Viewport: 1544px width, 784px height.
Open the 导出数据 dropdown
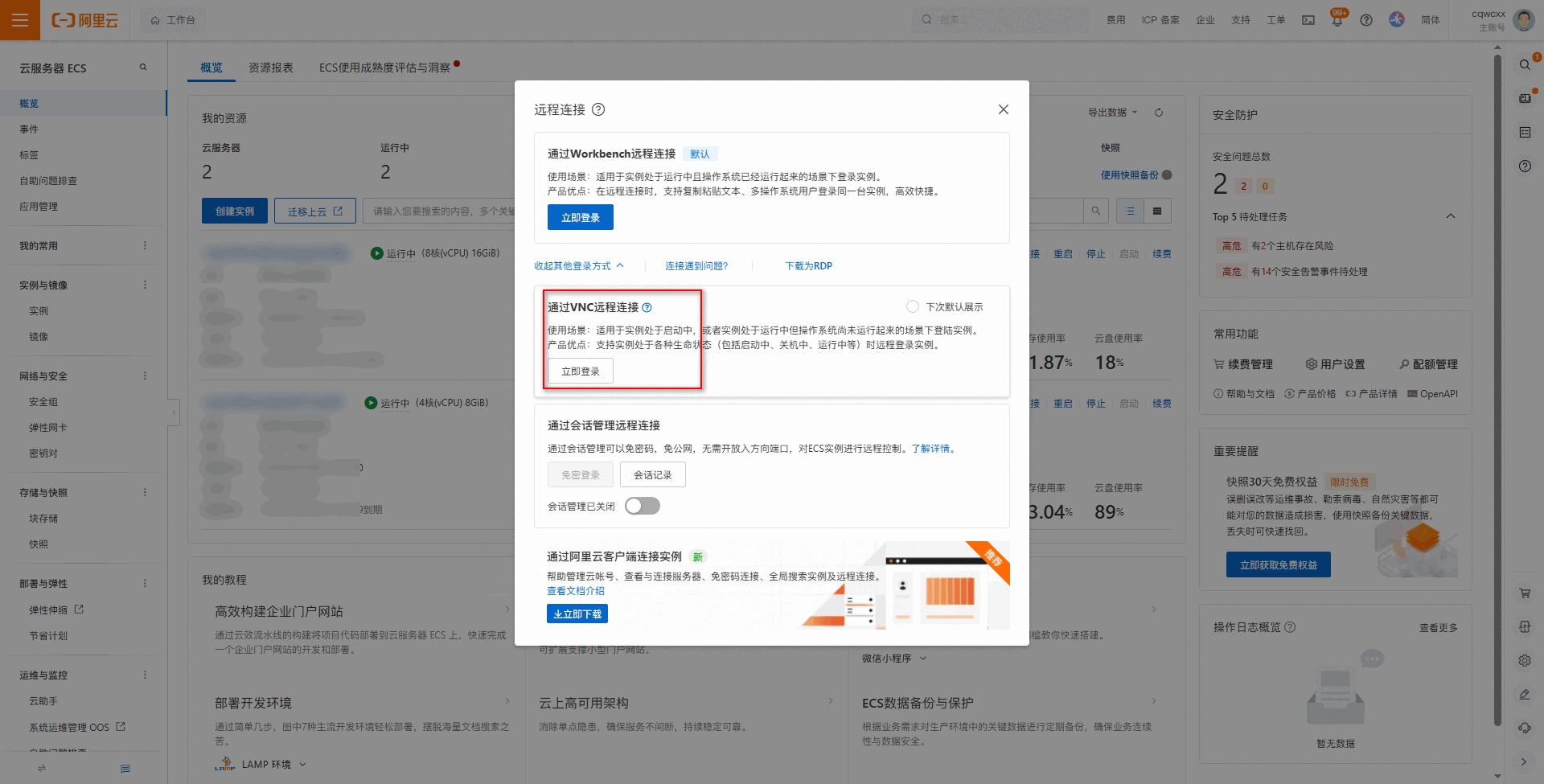point(1113,113)
